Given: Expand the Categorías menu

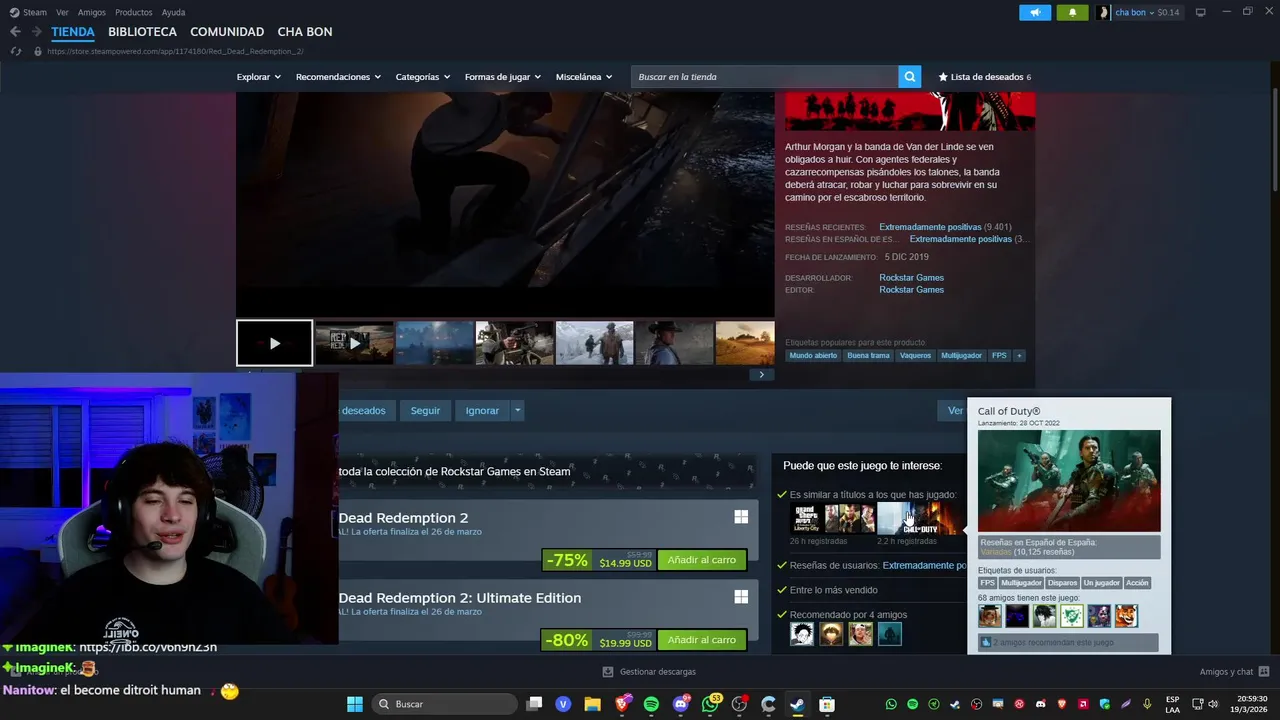Looking at the screenshot, I should click(422, 77).
